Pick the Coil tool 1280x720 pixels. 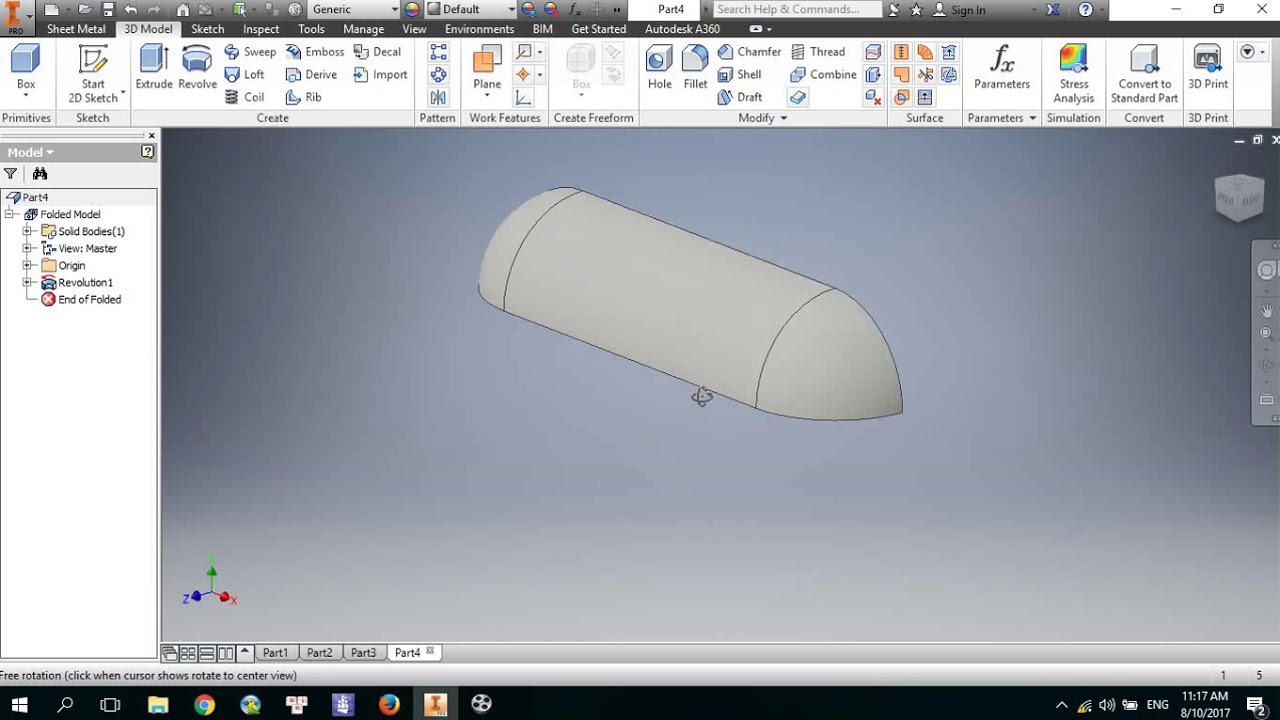pyautogui.click(x=245, y=97)
